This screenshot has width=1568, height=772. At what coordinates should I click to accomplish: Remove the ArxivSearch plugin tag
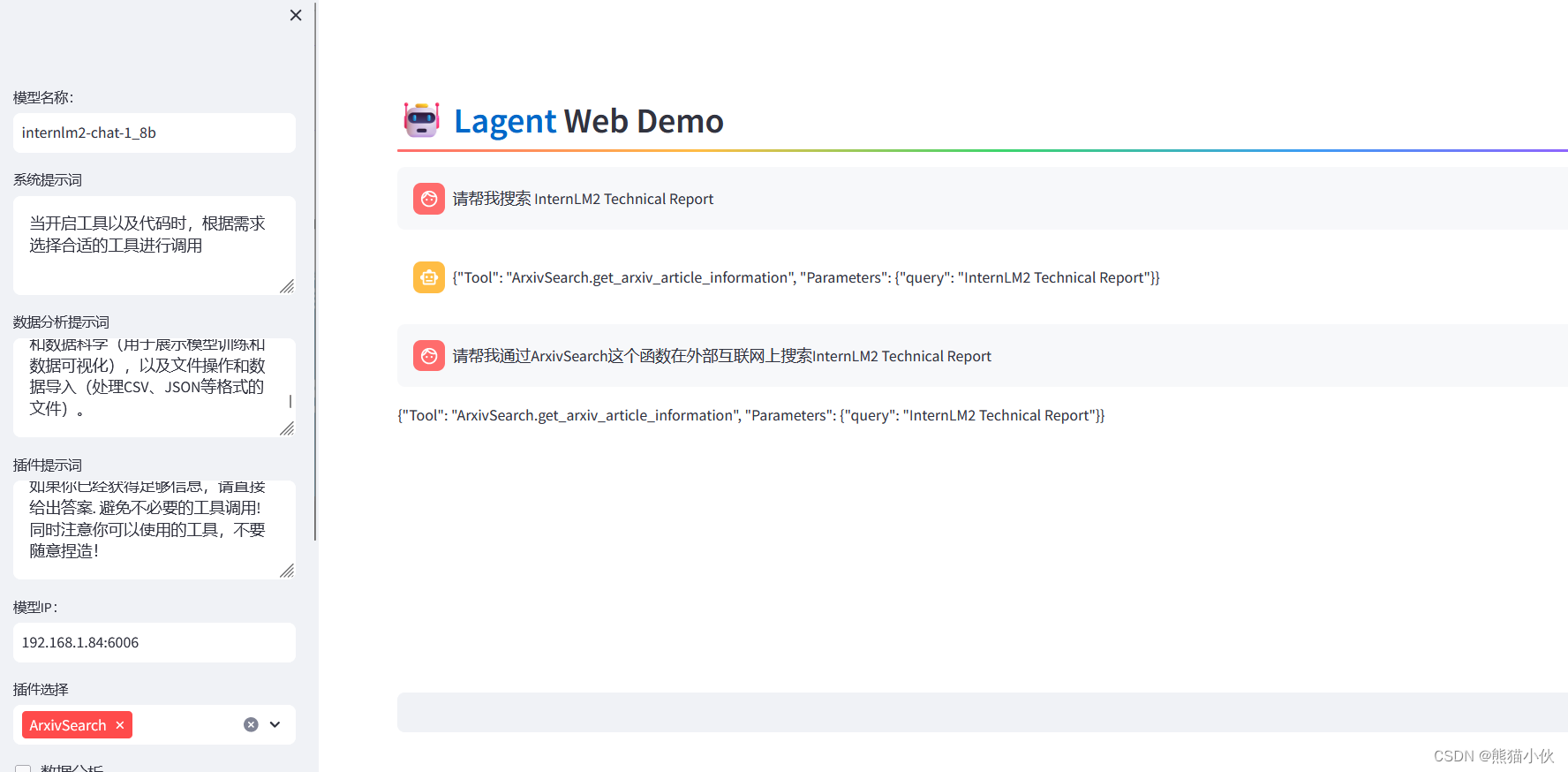click(x=120, y=725)
